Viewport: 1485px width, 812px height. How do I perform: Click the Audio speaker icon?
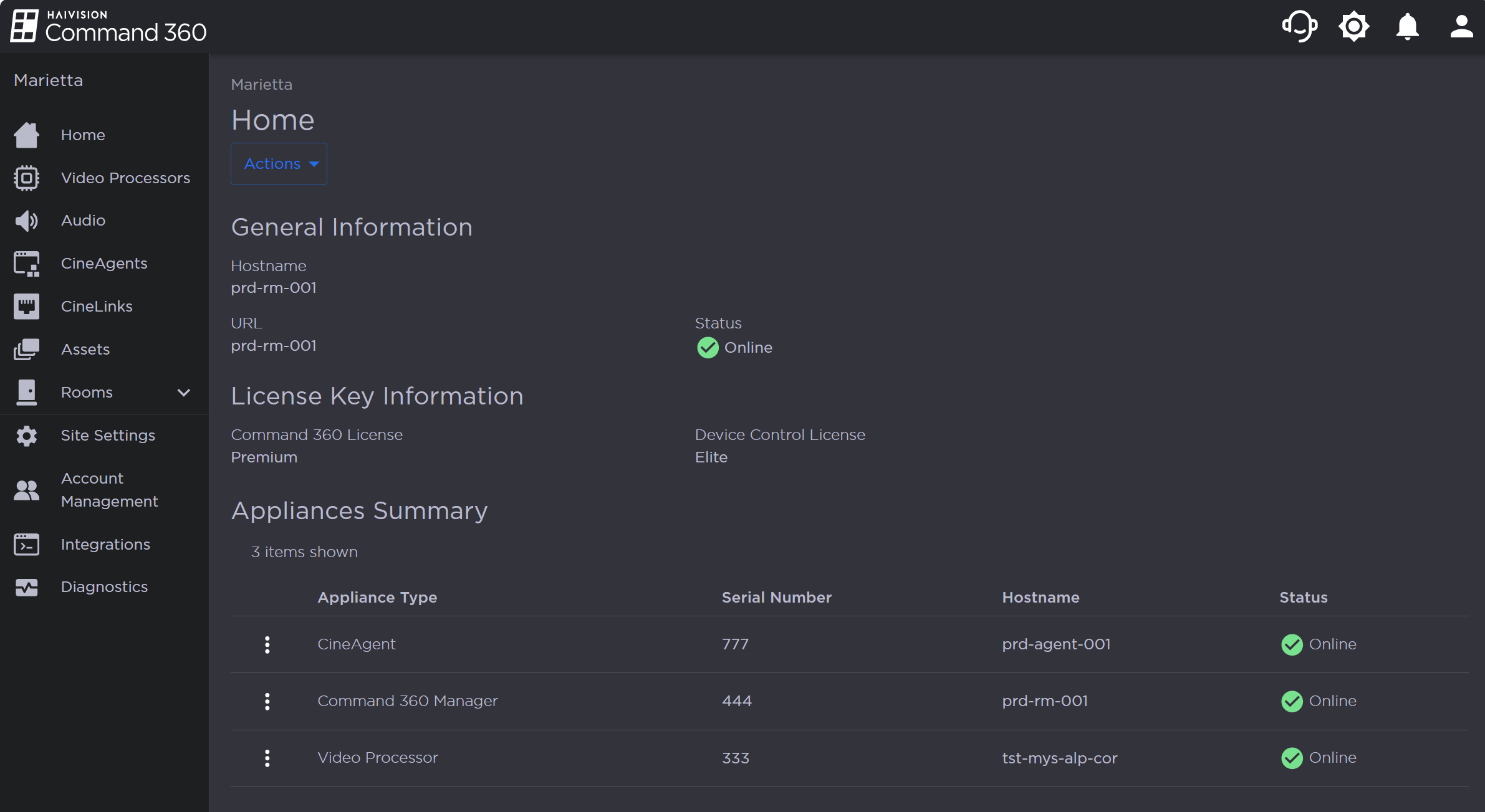26,221
